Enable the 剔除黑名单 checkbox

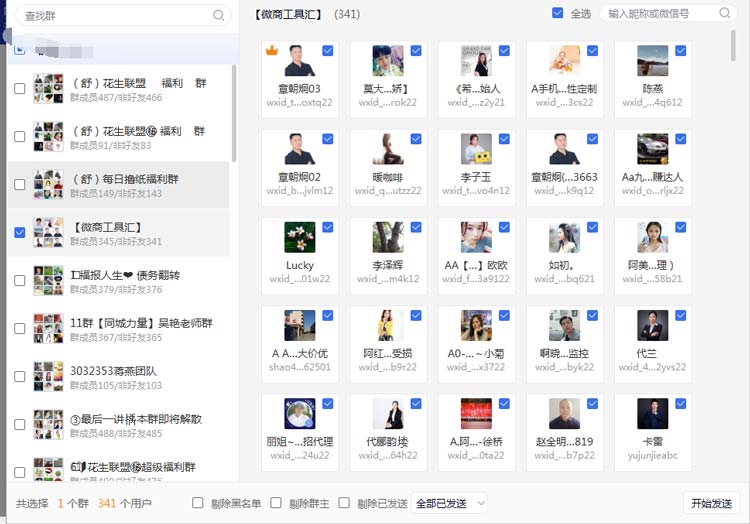tap(198, 503)
